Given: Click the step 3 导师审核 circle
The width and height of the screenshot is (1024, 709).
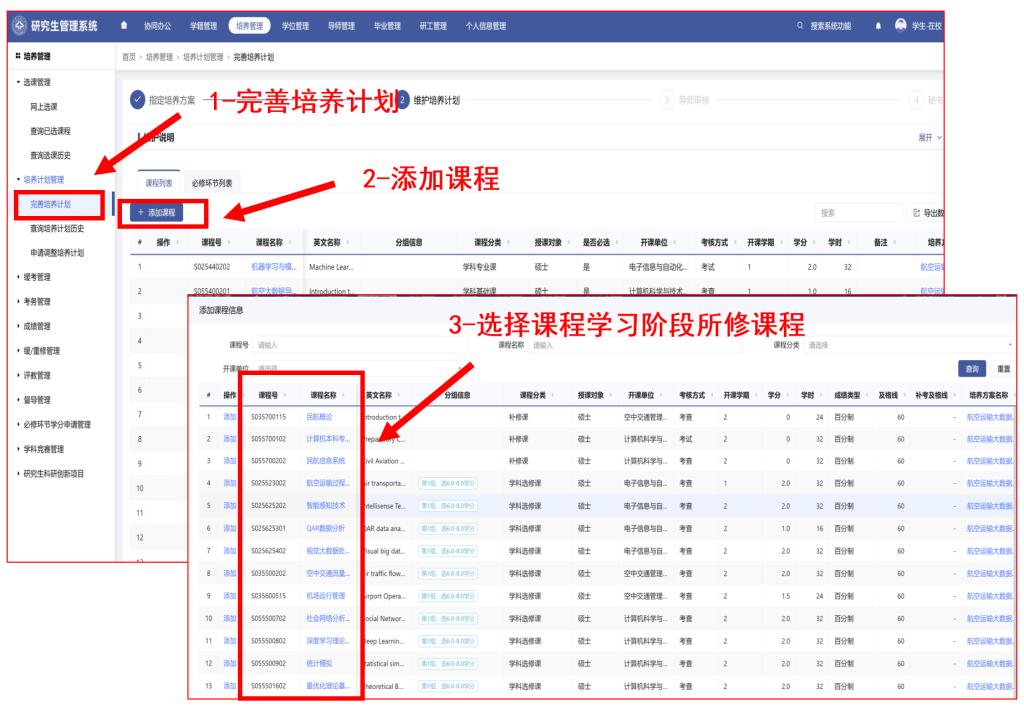Looking at the screenshot, I should [667, 100].
